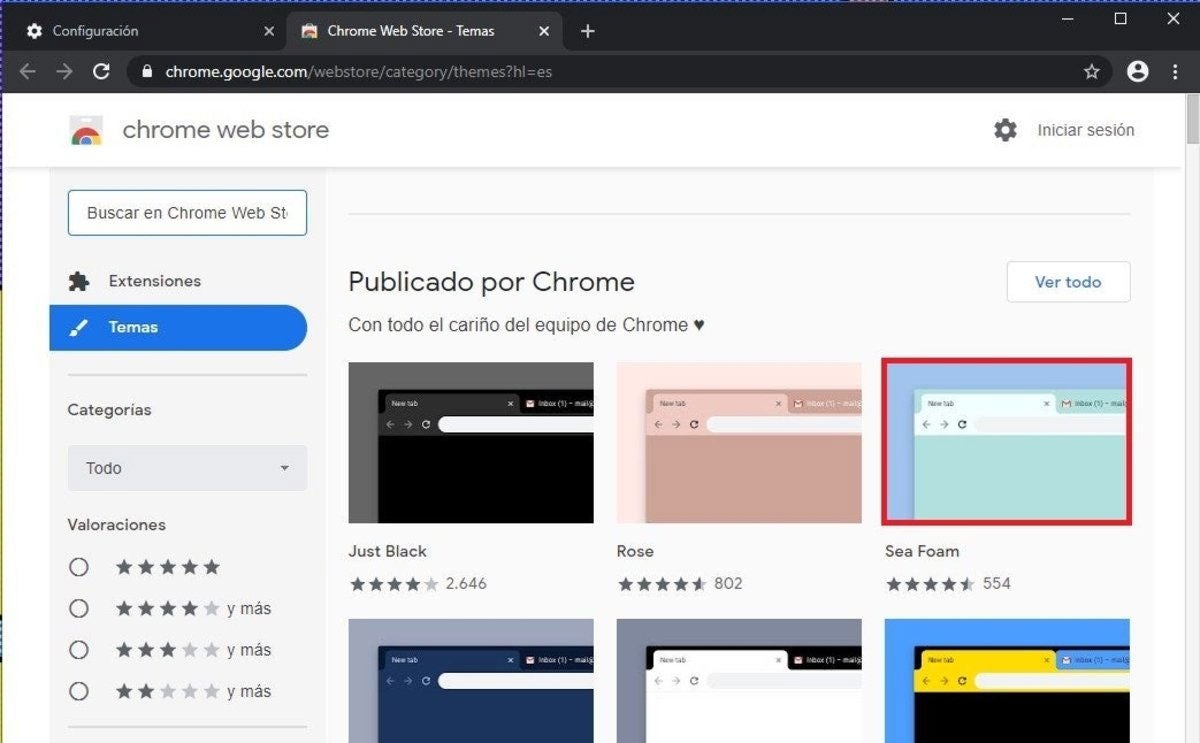
Task: Click the Chrome Web Store logo
Action: 87,130
